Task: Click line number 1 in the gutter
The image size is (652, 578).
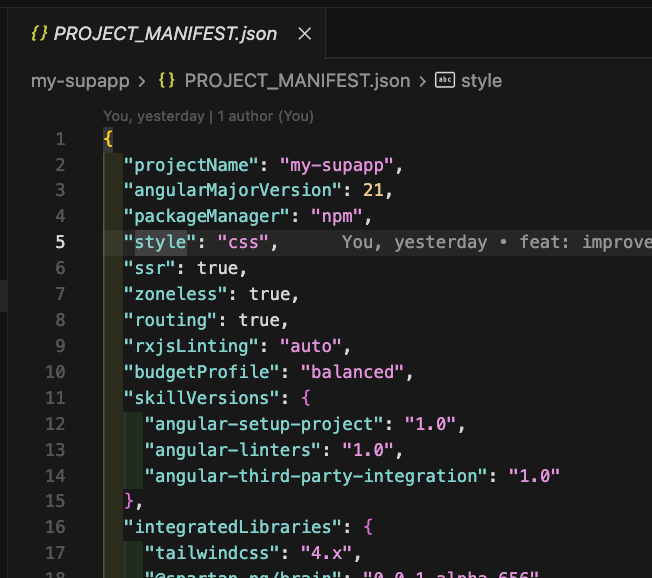Action: coord(61,139)
